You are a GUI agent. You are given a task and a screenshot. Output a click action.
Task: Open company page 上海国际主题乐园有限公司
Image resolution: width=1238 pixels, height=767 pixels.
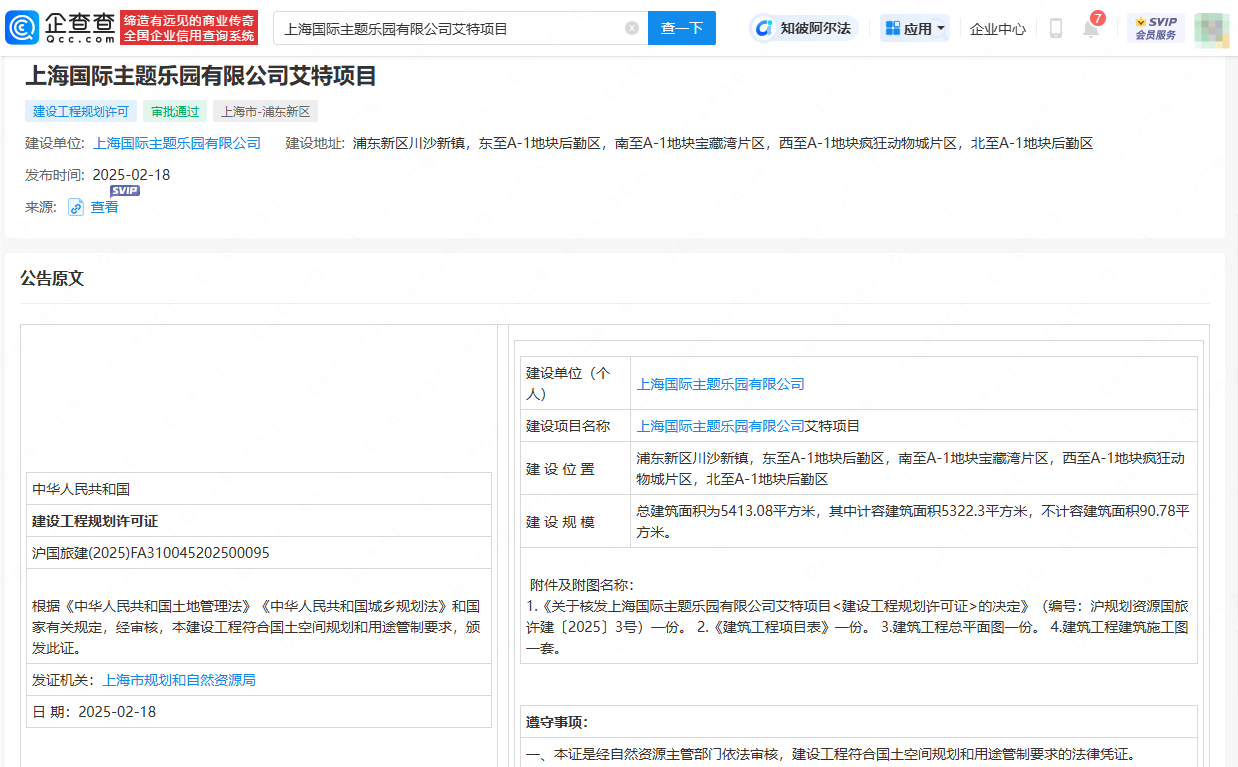point(176,143)
